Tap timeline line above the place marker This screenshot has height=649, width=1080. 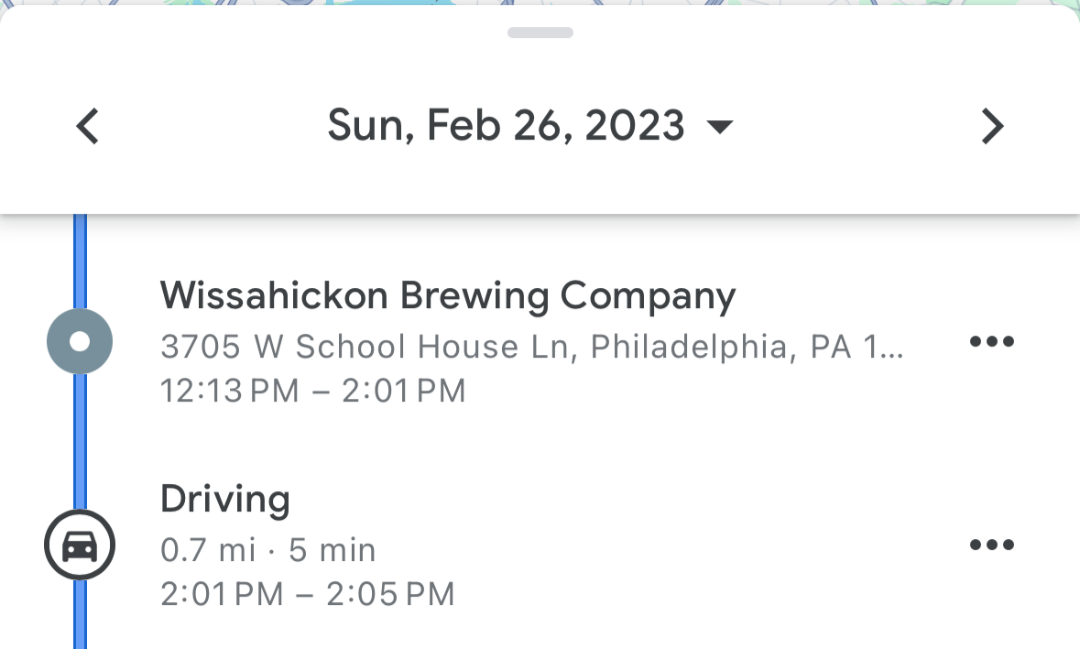tap(80, 260)
